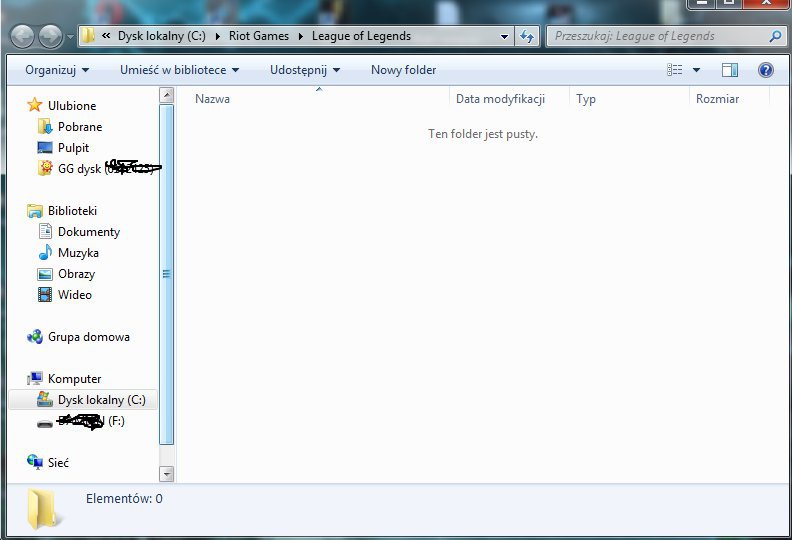This screenshot has height=540, width=792.
Task: Click the Ten folder jest pusty message
Action: [483, 134]
